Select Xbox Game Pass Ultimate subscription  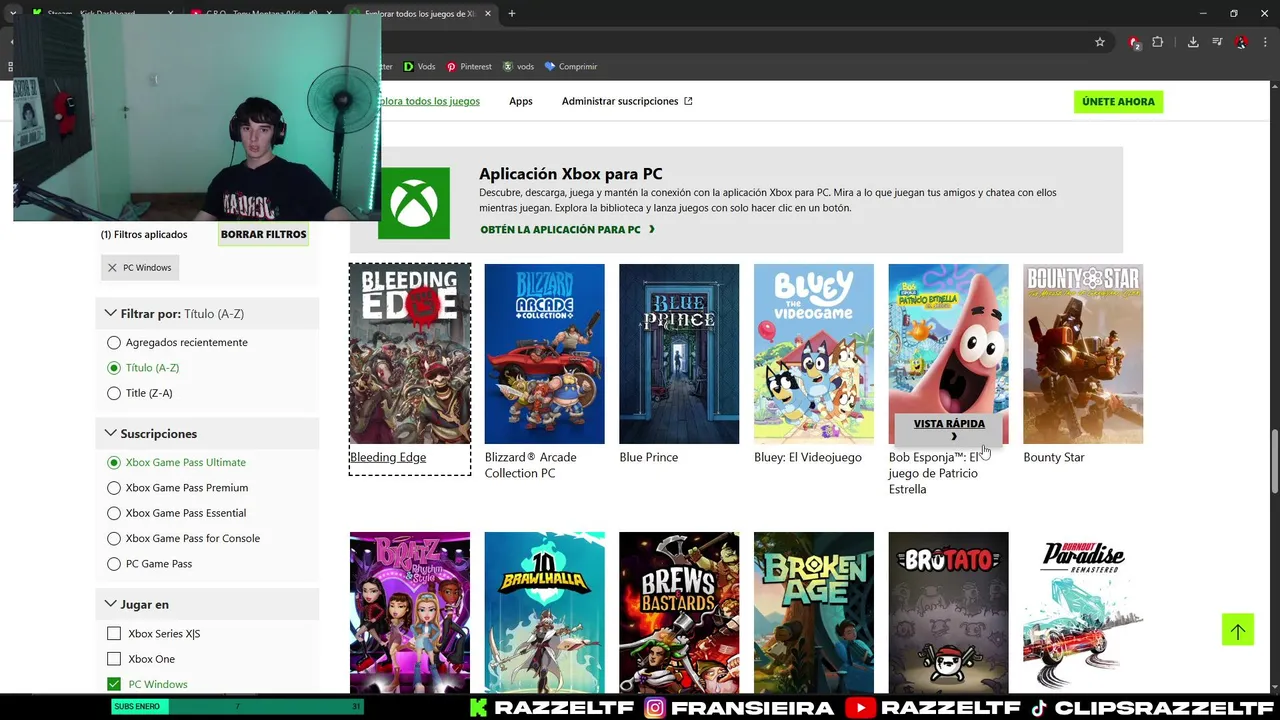[x=177, y=462]
